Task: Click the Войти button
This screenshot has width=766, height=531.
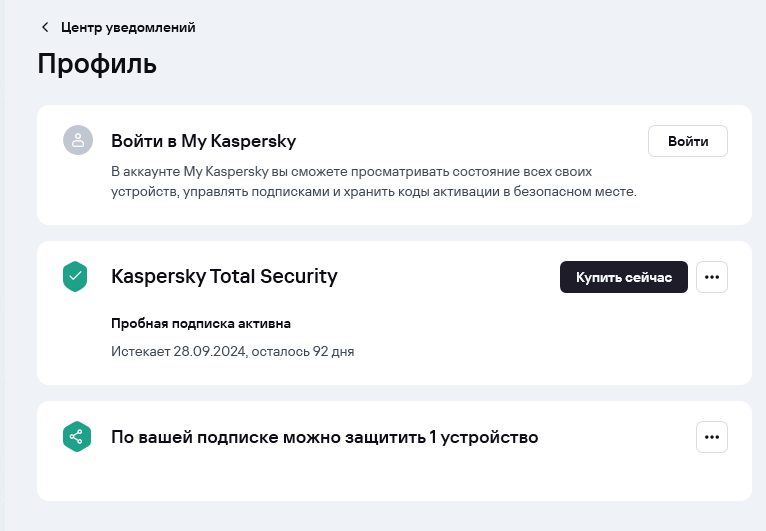Action: (688, 141)
